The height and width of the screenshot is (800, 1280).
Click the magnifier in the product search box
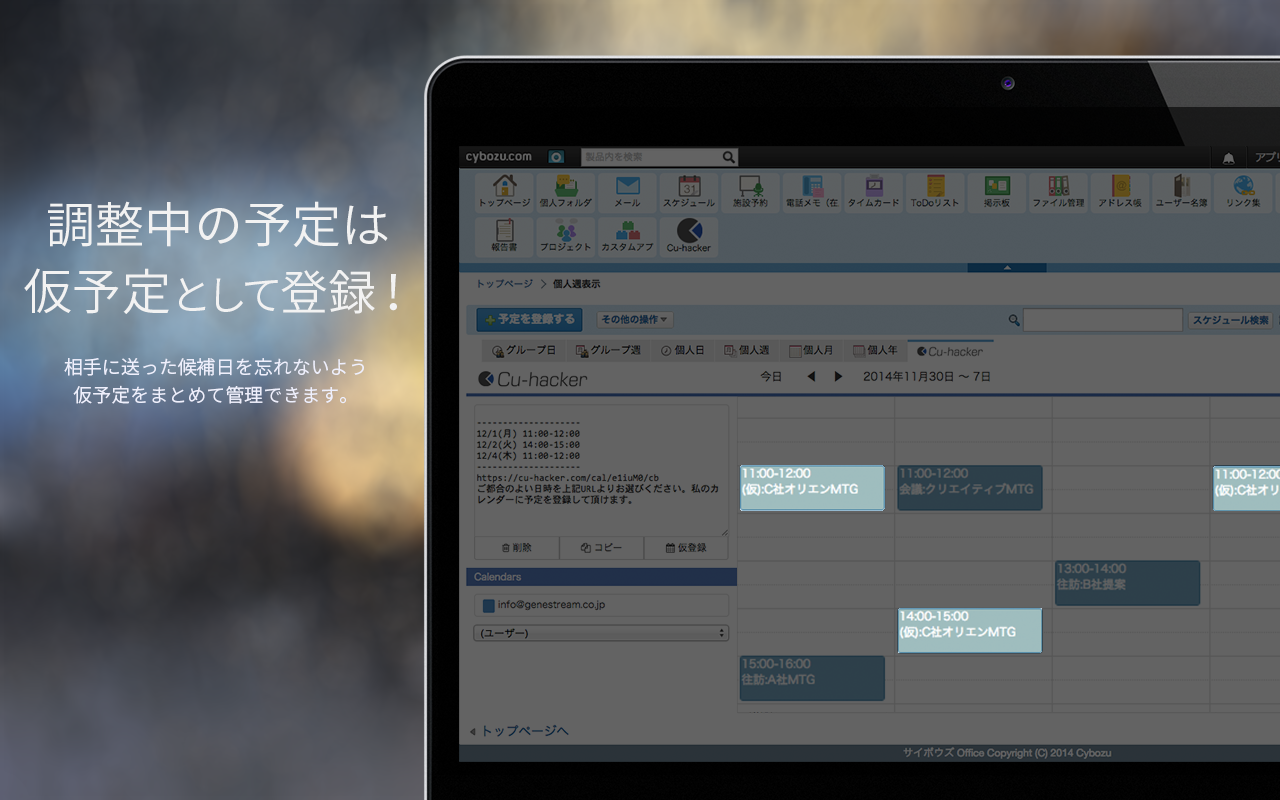(x=728, y=157)
